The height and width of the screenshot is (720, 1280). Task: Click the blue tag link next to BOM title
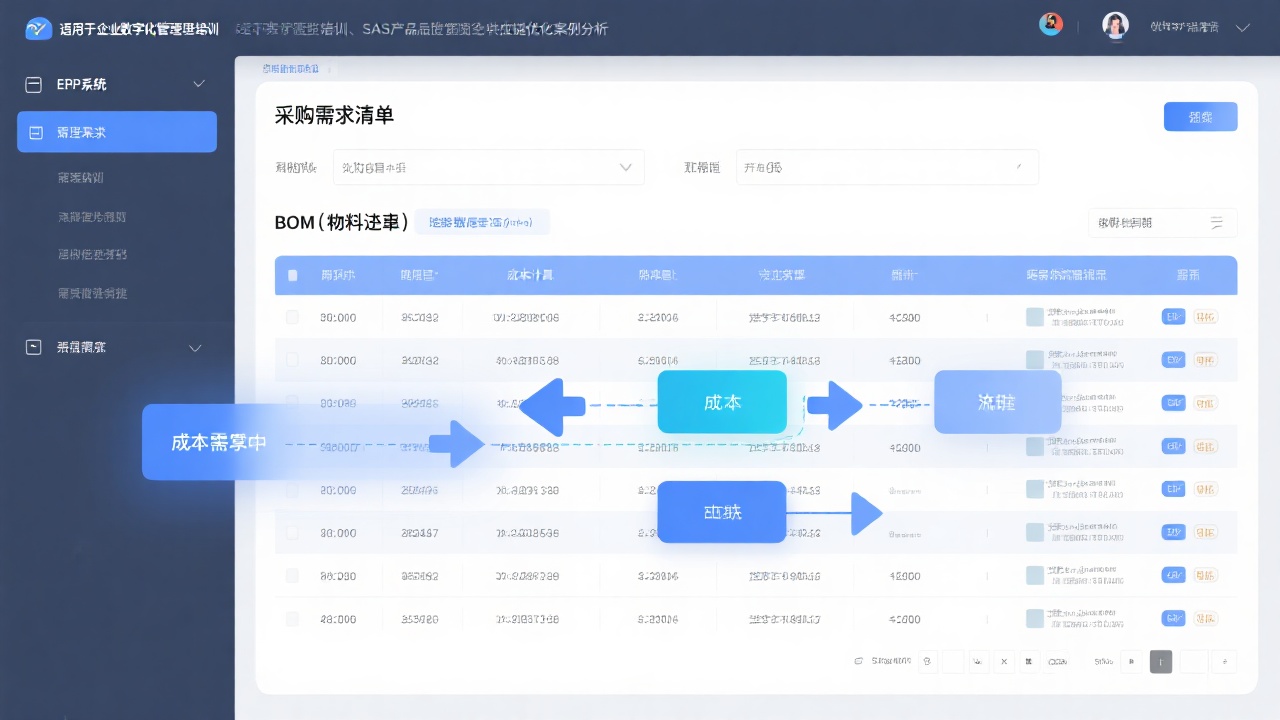click(x=482, y=222)
